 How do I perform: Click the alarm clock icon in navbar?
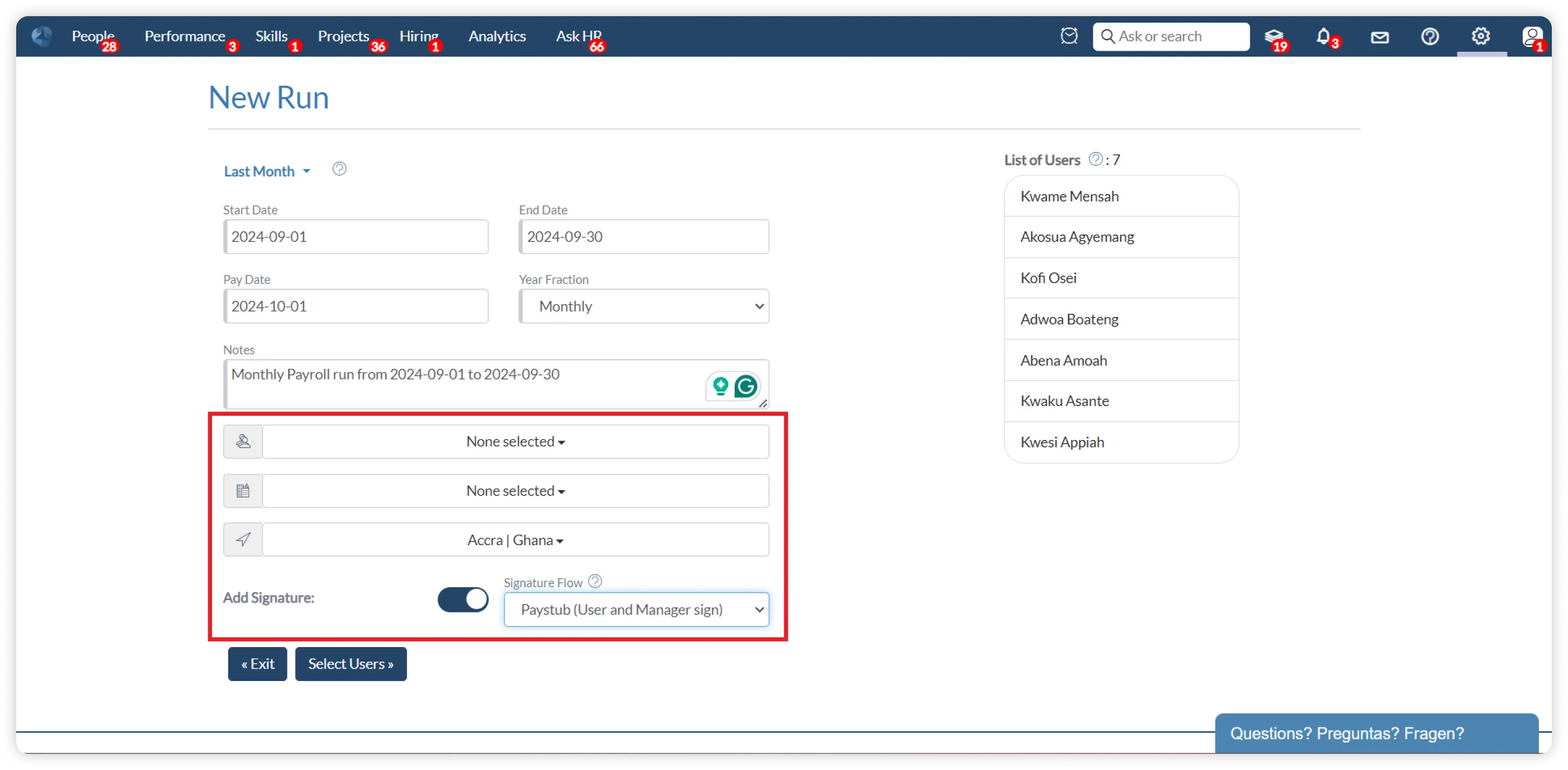pyautogui.click(x=1069, y=37)
